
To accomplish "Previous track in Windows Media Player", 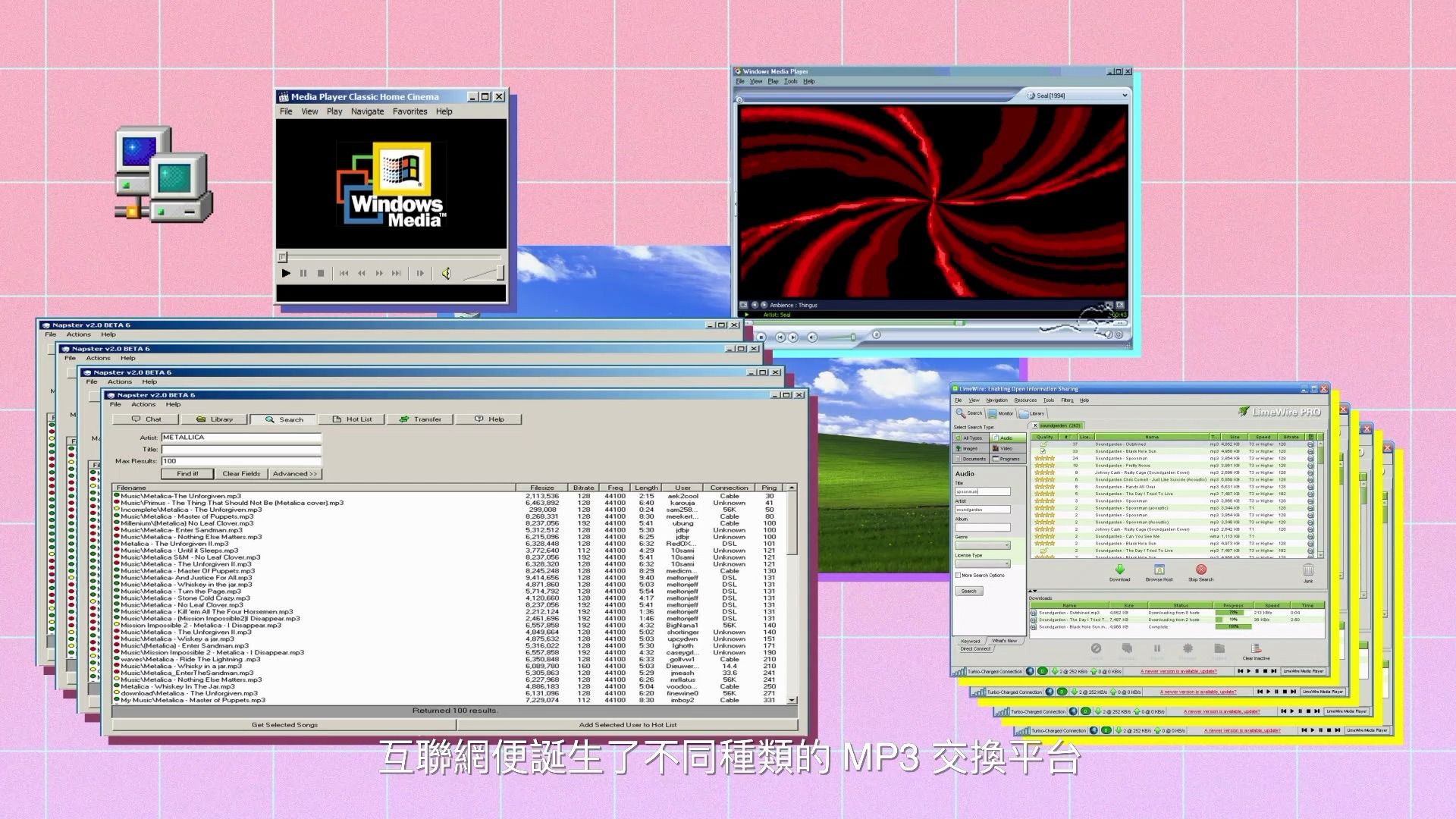I will pyautogui.click(x=780, y=337).
